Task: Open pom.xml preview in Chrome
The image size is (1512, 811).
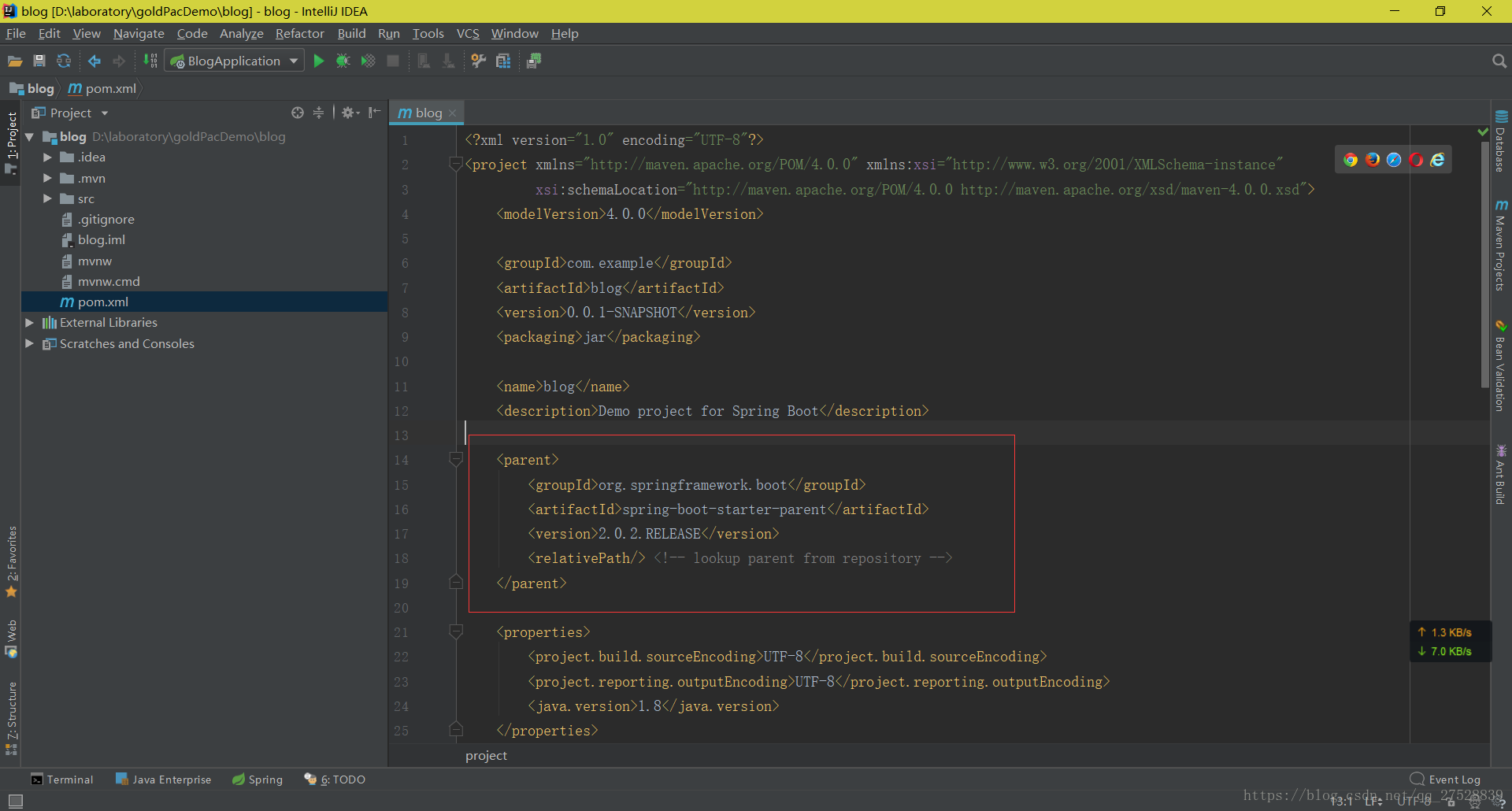Action: 1351,160
